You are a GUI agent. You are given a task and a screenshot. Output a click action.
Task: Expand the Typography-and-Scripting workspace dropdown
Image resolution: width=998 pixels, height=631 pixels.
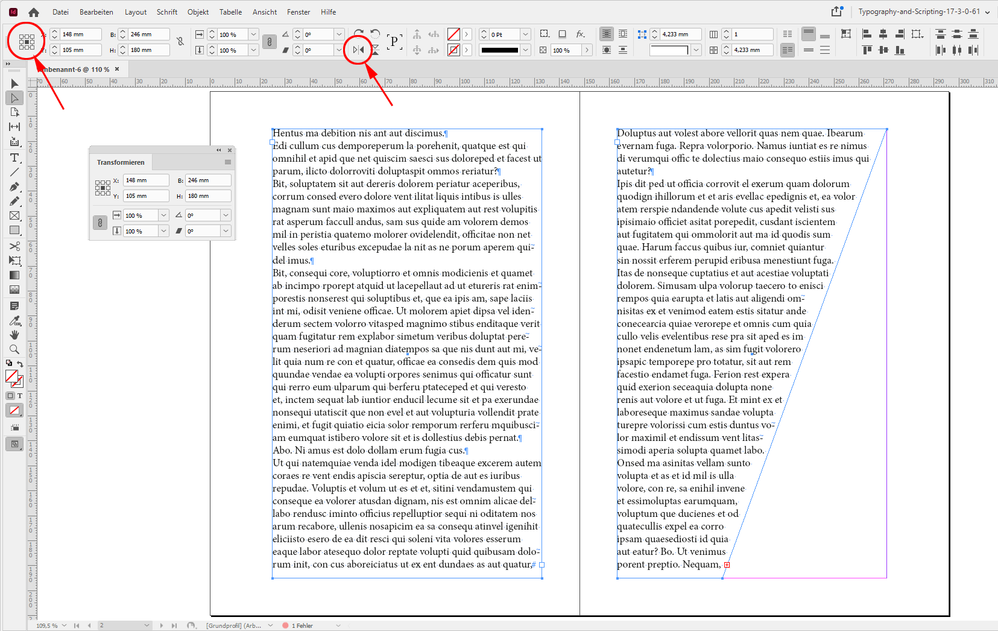click(985, 12)
